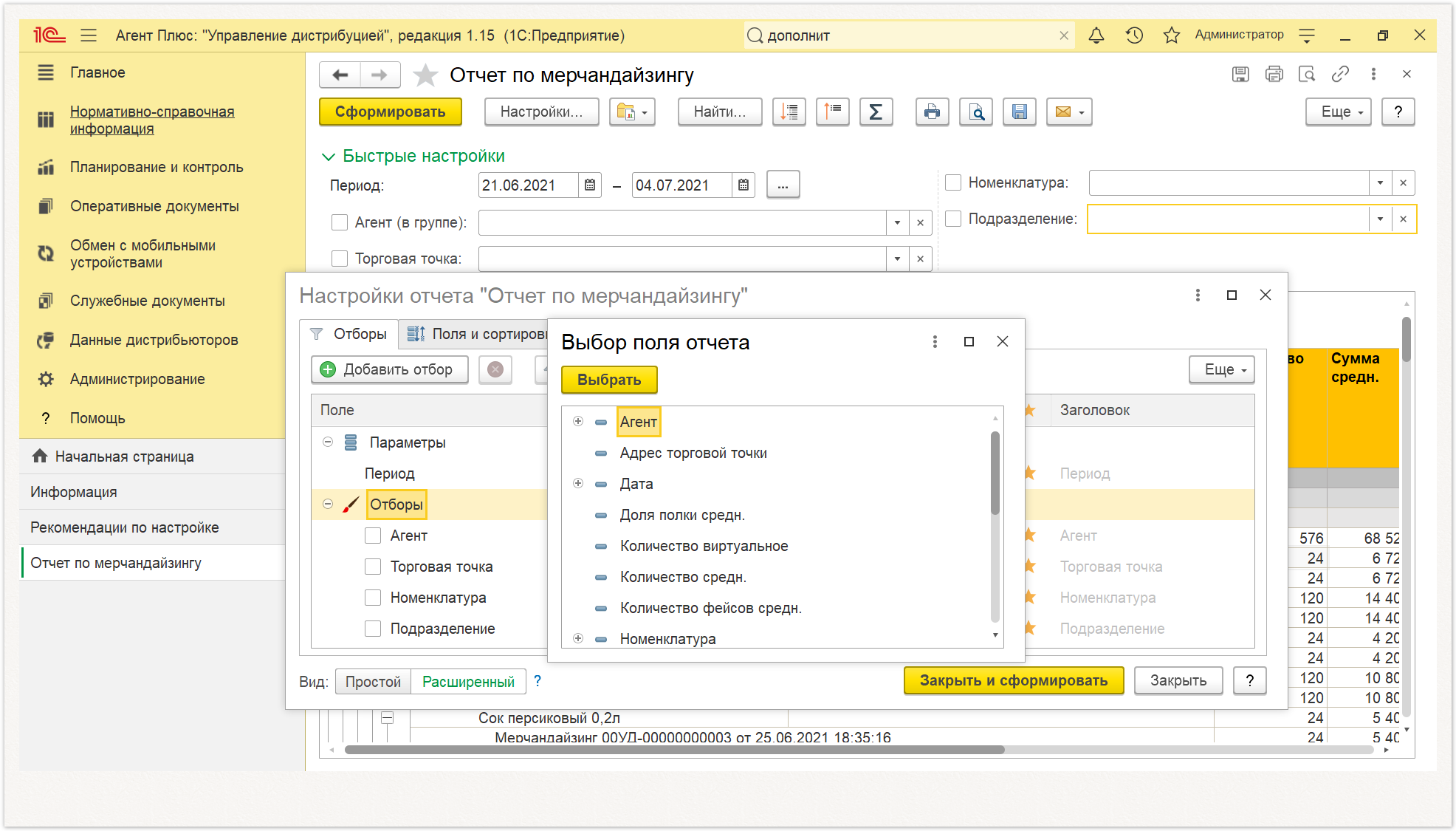The height and width of the screenshot is (831, 1456).
Task: Add report to favorites star
Action: 425,75
